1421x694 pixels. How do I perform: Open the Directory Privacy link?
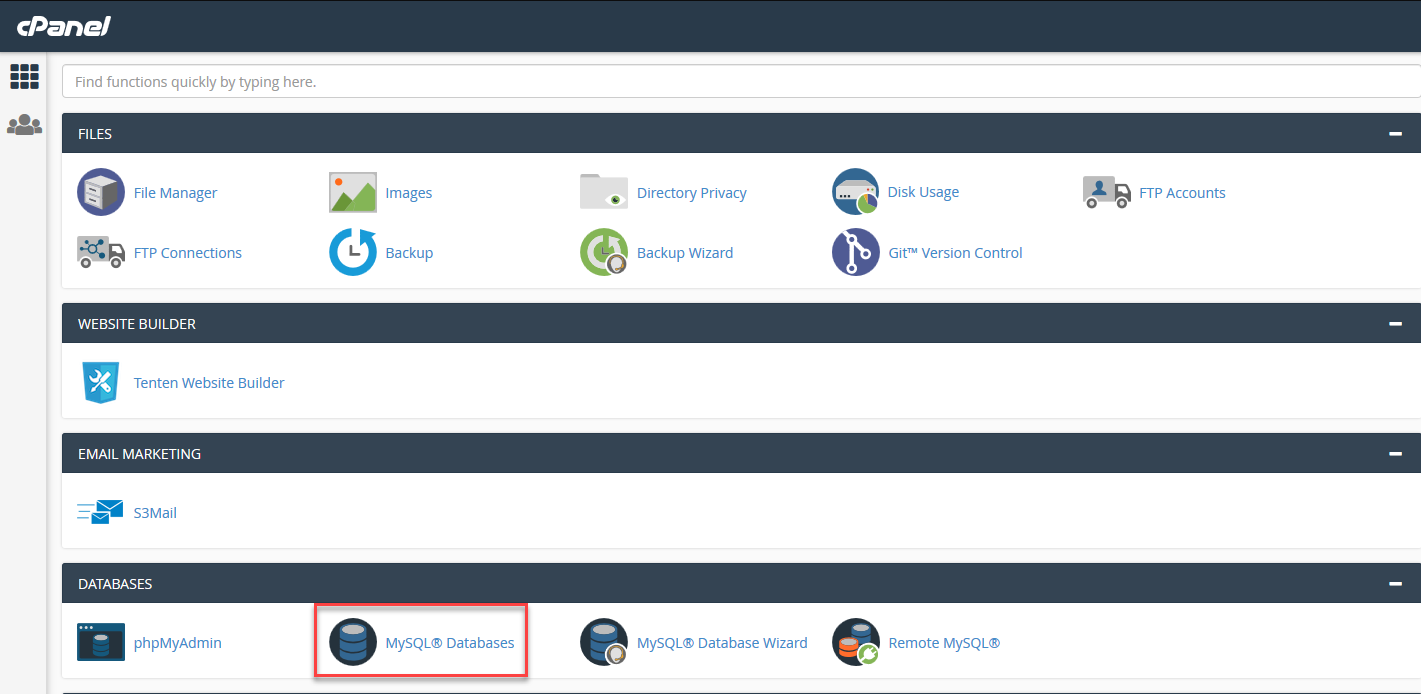click(692, 193)
